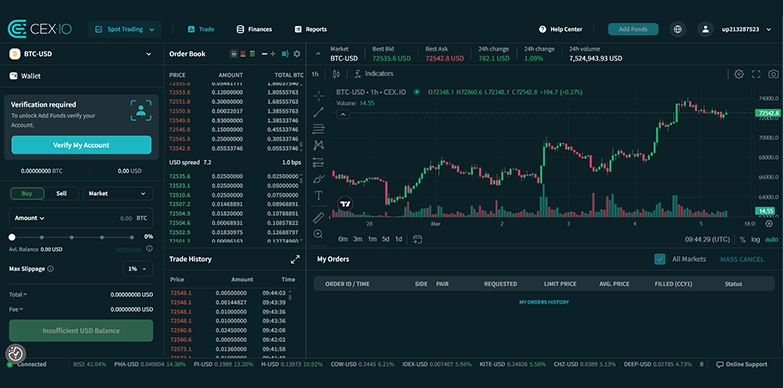Select the ruler measure tool
This screenshot has width=783, height=388.
(x=318, y=217)
